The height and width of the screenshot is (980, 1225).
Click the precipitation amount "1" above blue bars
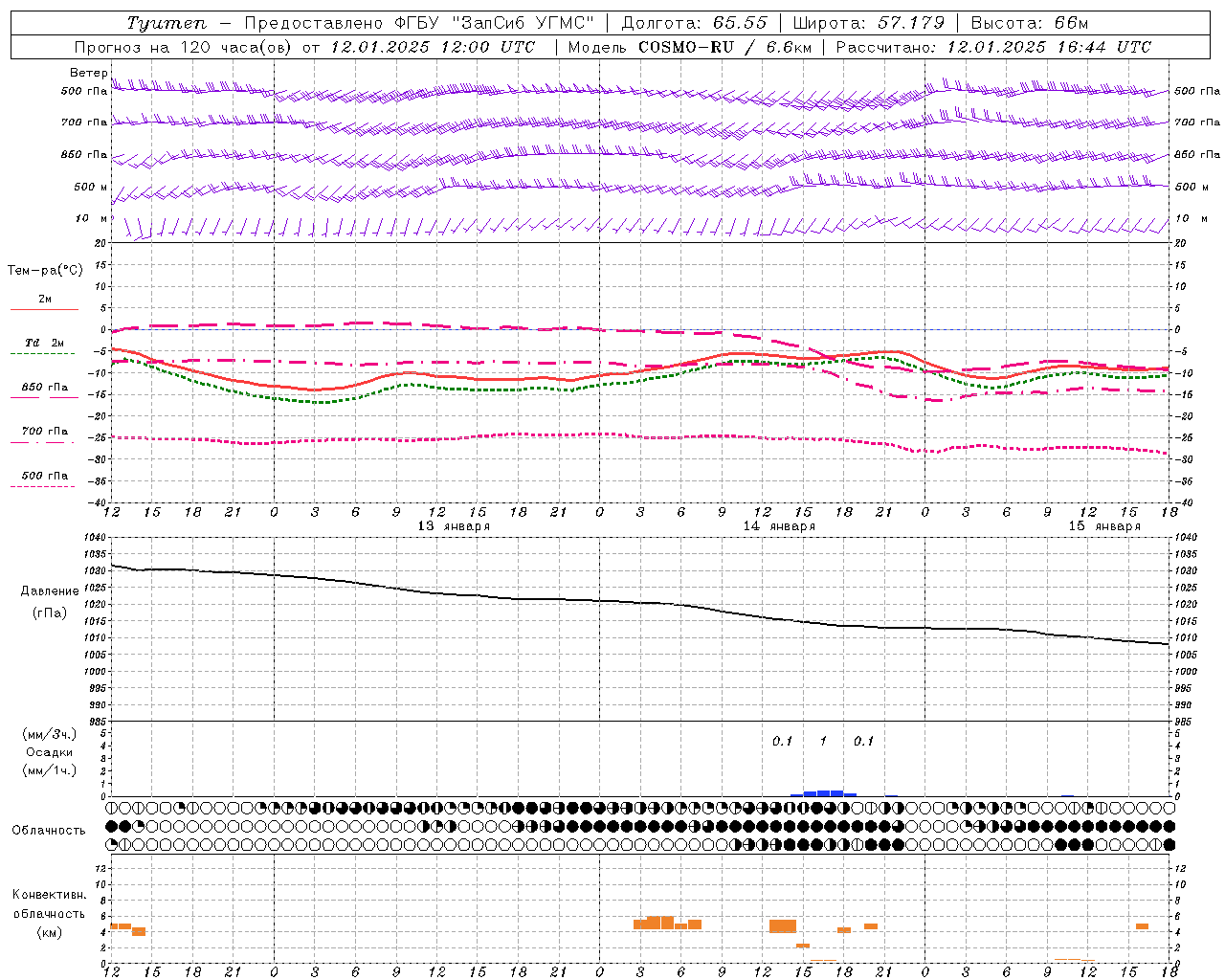[823, 741]
